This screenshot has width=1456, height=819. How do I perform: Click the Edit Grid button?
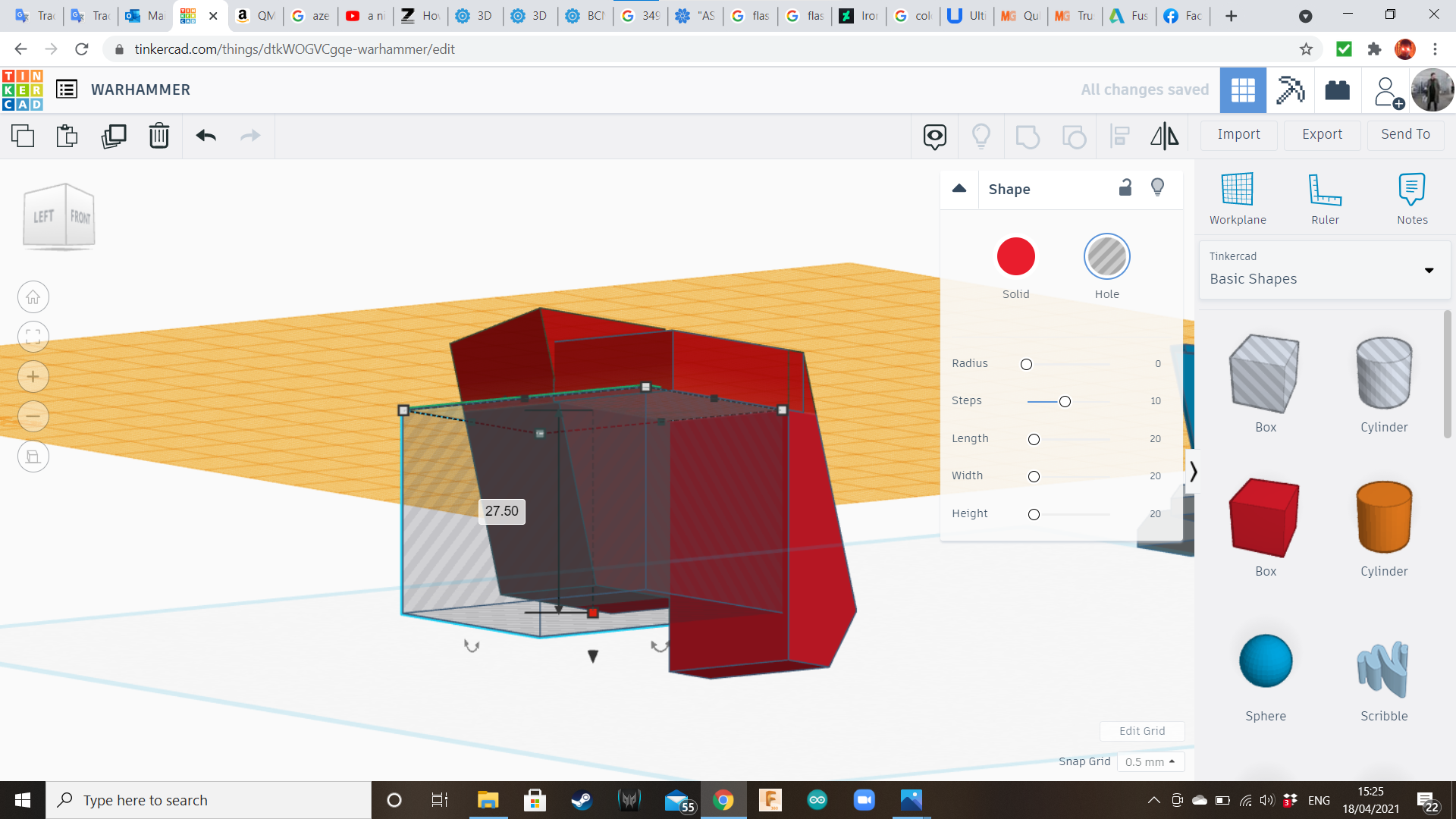click(x=1142, y=731)
